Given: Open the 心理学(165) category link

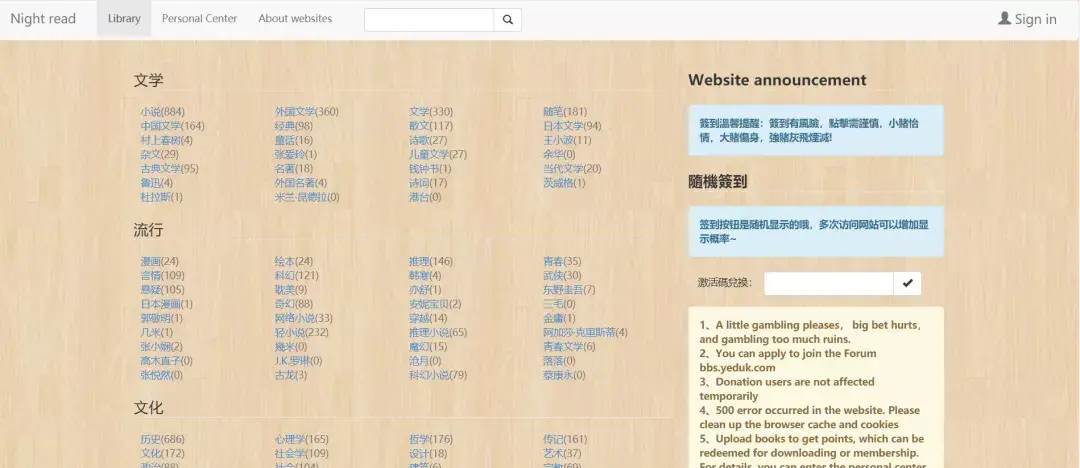Looking at the screenshot, I should (301, 439).
